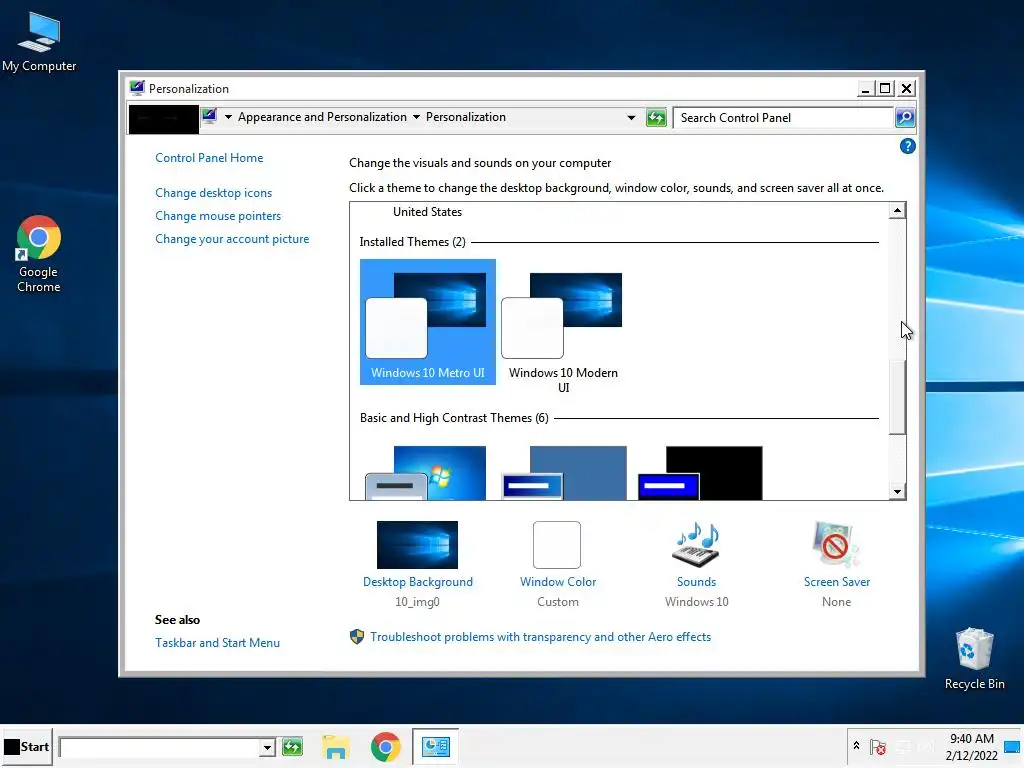Click theme list scroll up arrow
Image resolution: width=1024 pixels, height=768 pixels.
click(897, 210)
